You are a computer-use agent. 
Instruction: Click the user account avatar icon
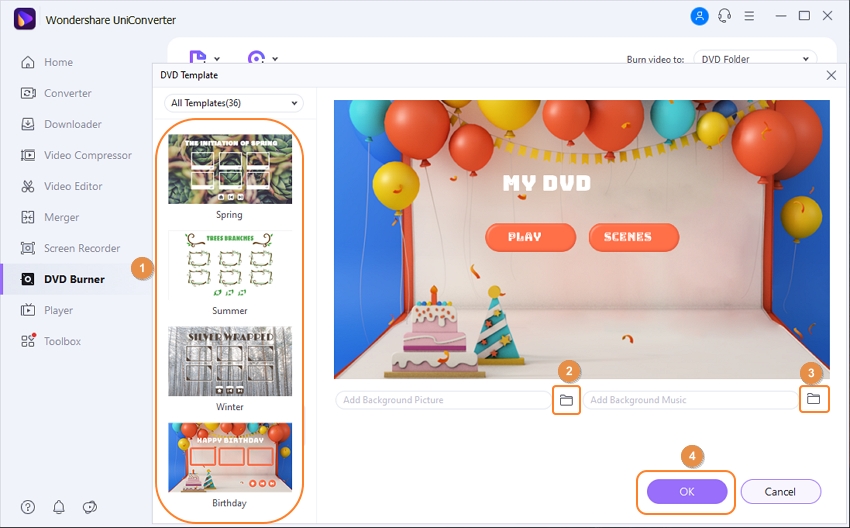(698, 17)
